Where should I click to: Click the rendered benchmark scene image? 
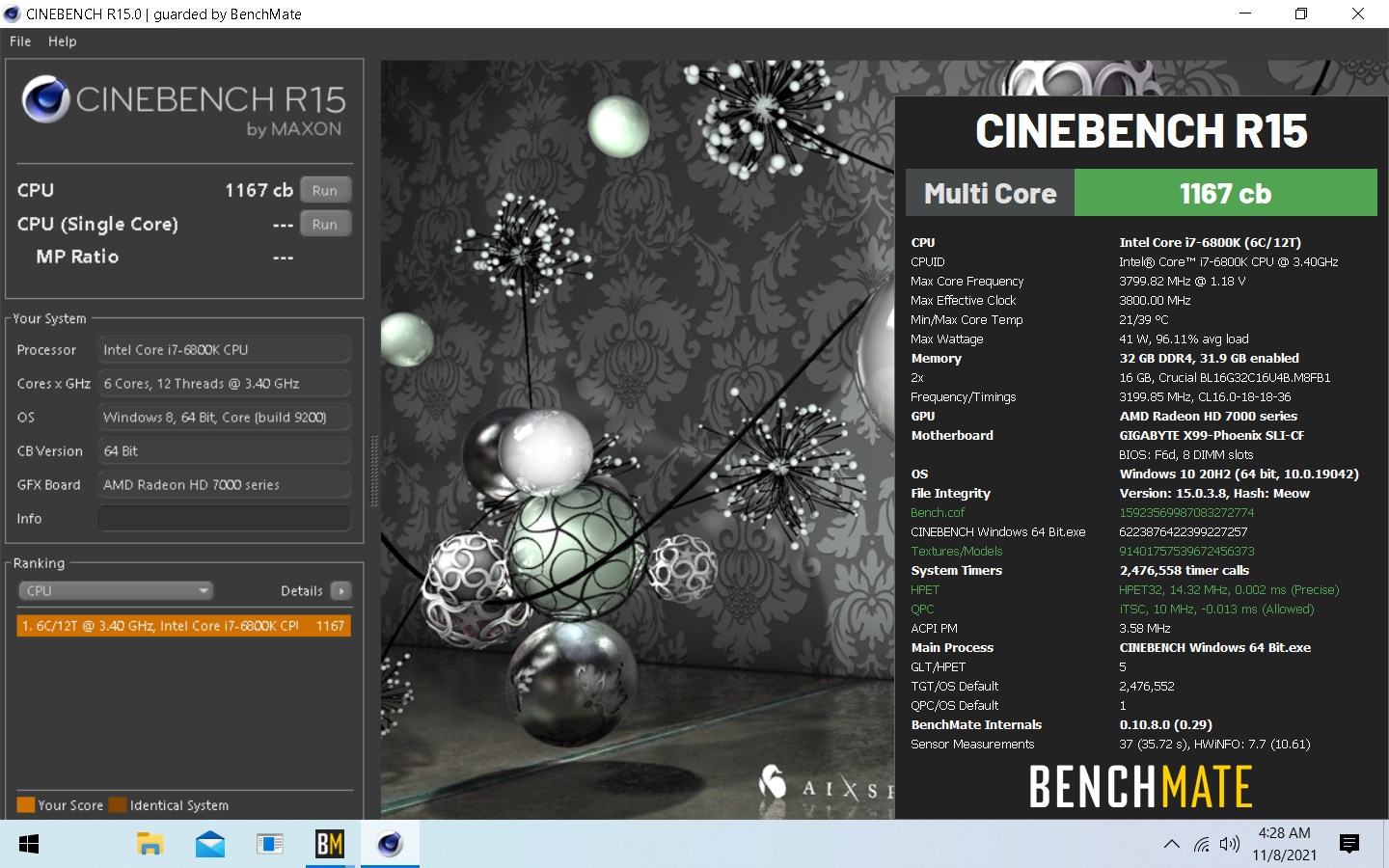(637, 439)
